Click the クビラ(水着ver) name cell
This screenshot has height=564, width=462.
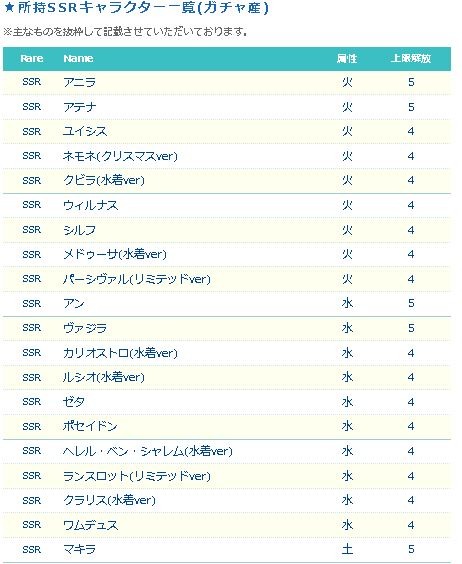pyautogui.click(x=104, y=180)
